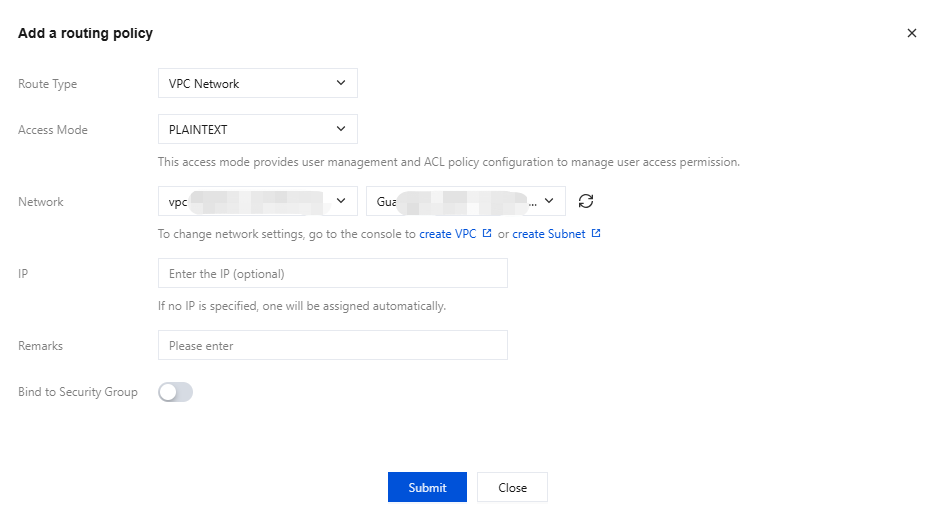Click the external-link icon after create VPC

click(487, 234)
